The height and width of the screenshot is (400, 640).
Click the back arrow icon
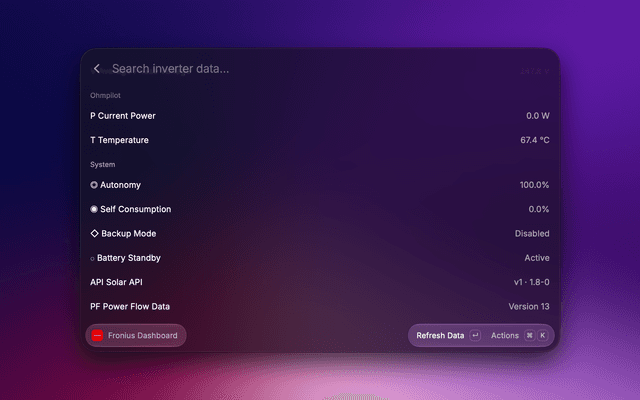96,69
